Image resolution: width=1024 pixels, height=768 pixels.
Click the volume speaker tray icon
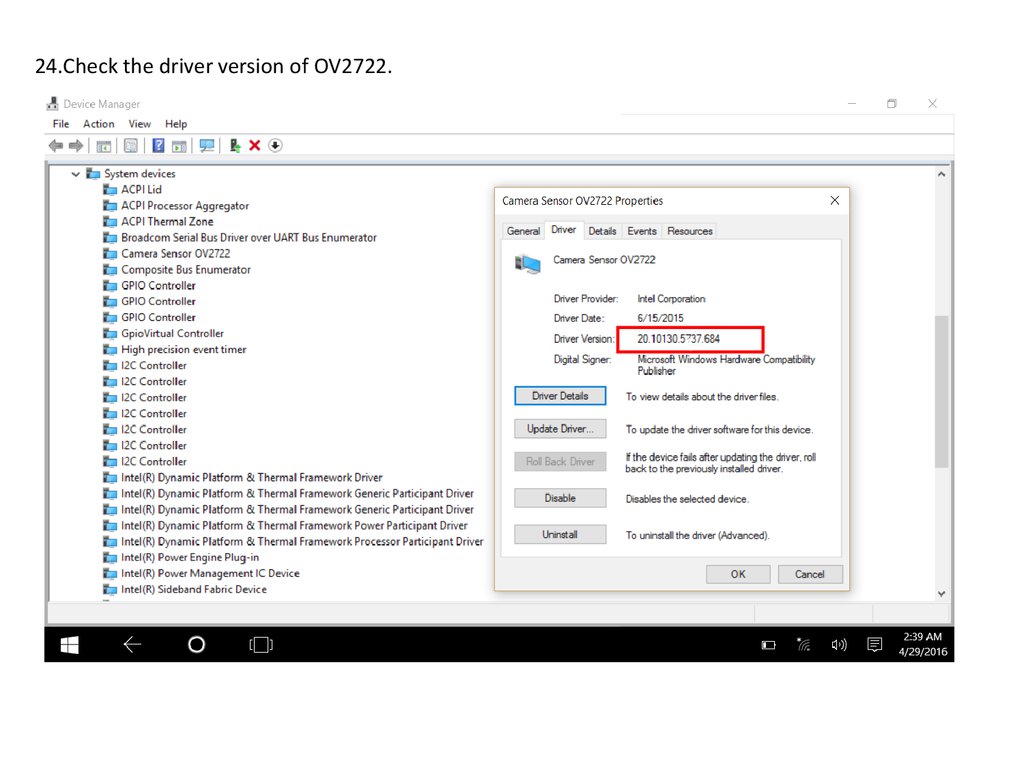point(839,645)
